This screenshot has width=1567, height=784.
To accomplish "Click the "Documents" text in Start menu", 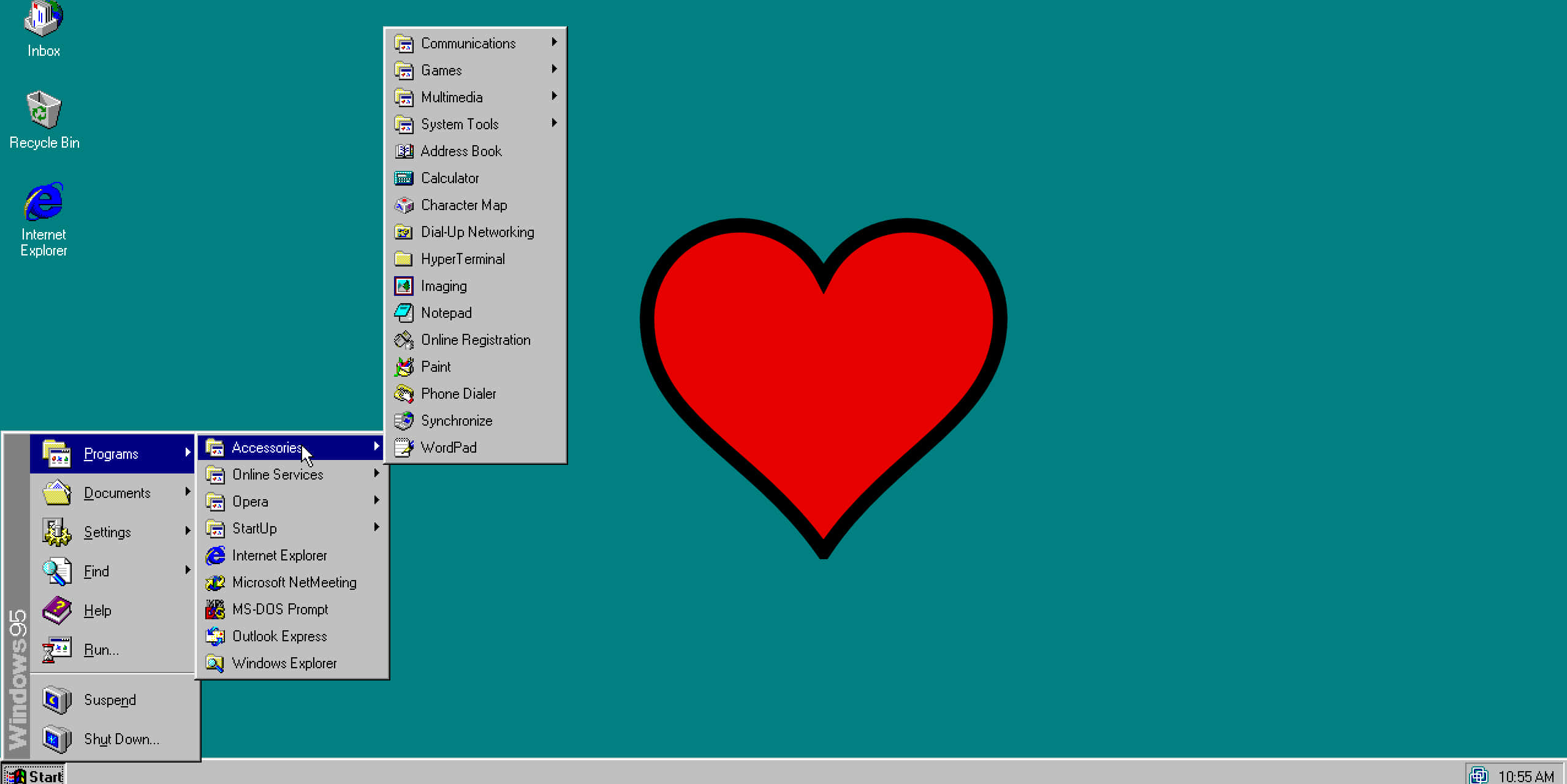I will coord(117,493).
